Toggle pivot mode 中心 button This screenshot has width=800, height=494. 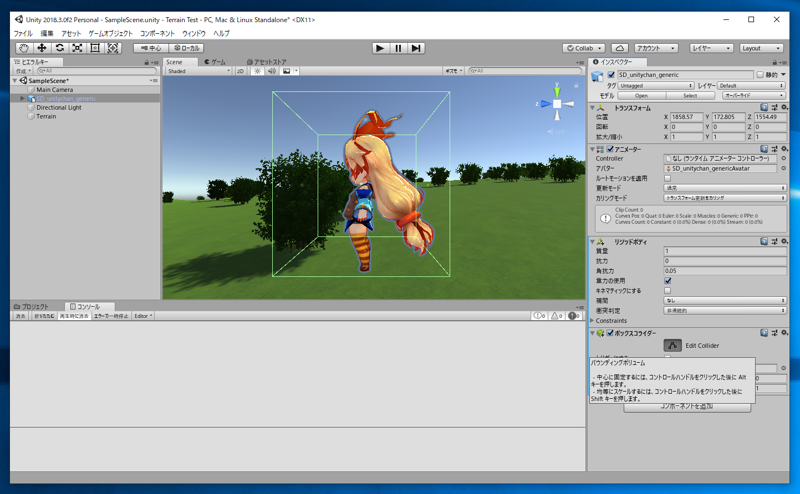coord(151,48)
